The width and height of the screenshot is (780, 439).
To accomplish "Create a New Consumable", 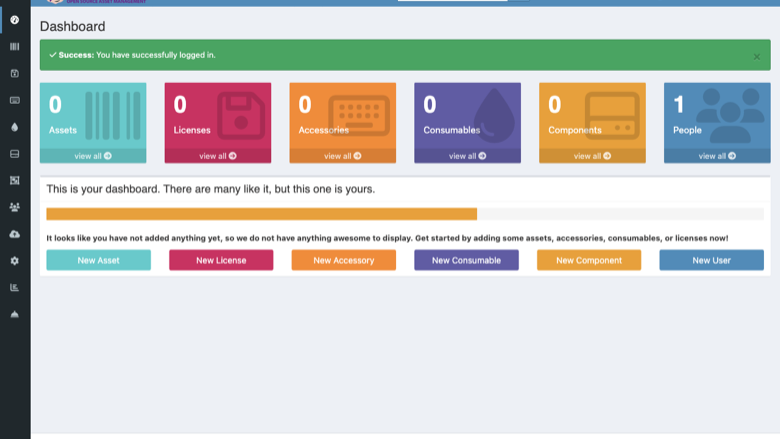I will 466,260.
